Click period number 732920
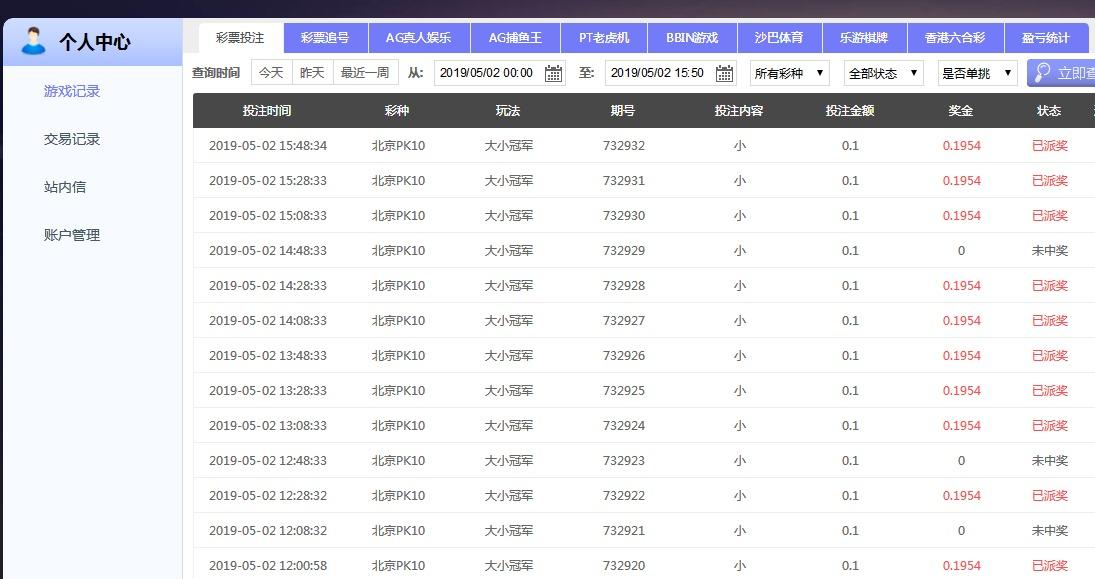 click(624, 565)
